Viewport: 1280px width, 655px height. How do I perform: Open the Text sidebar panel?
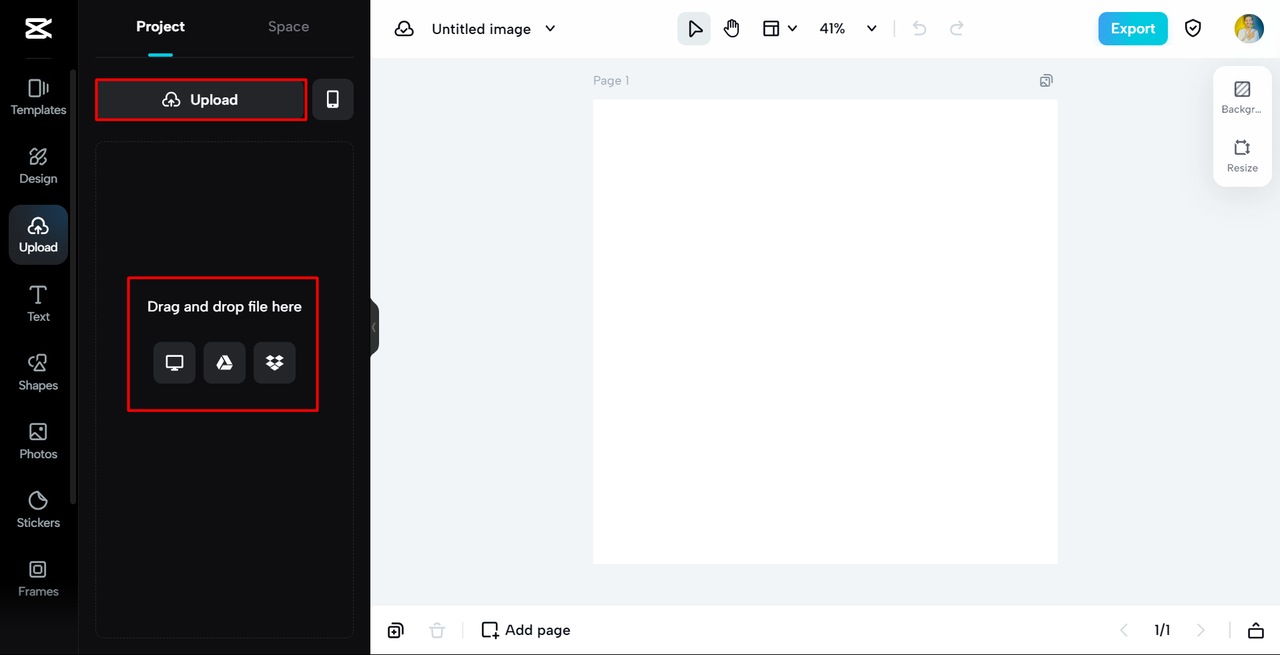pos(38,304)
